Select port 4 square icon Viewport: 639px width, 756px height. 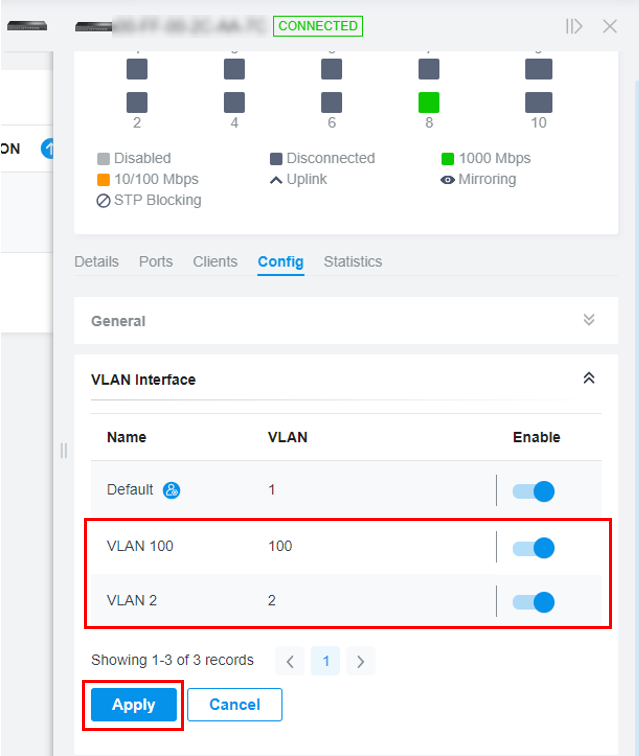point(234,102)
